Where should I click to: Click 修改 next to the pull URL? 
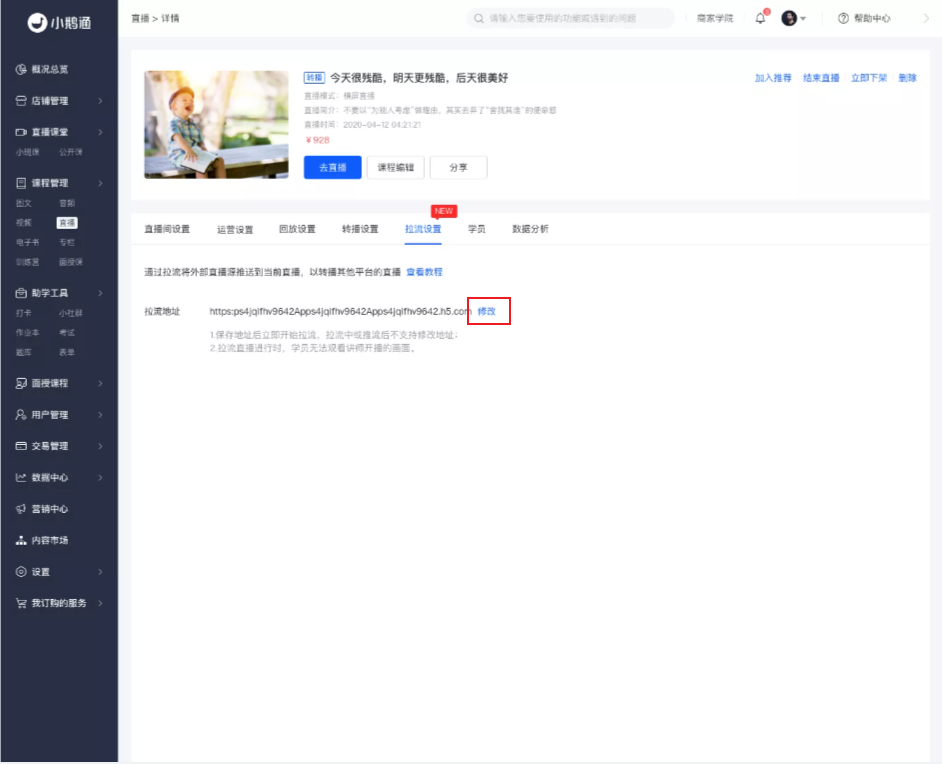coord(487,311)
